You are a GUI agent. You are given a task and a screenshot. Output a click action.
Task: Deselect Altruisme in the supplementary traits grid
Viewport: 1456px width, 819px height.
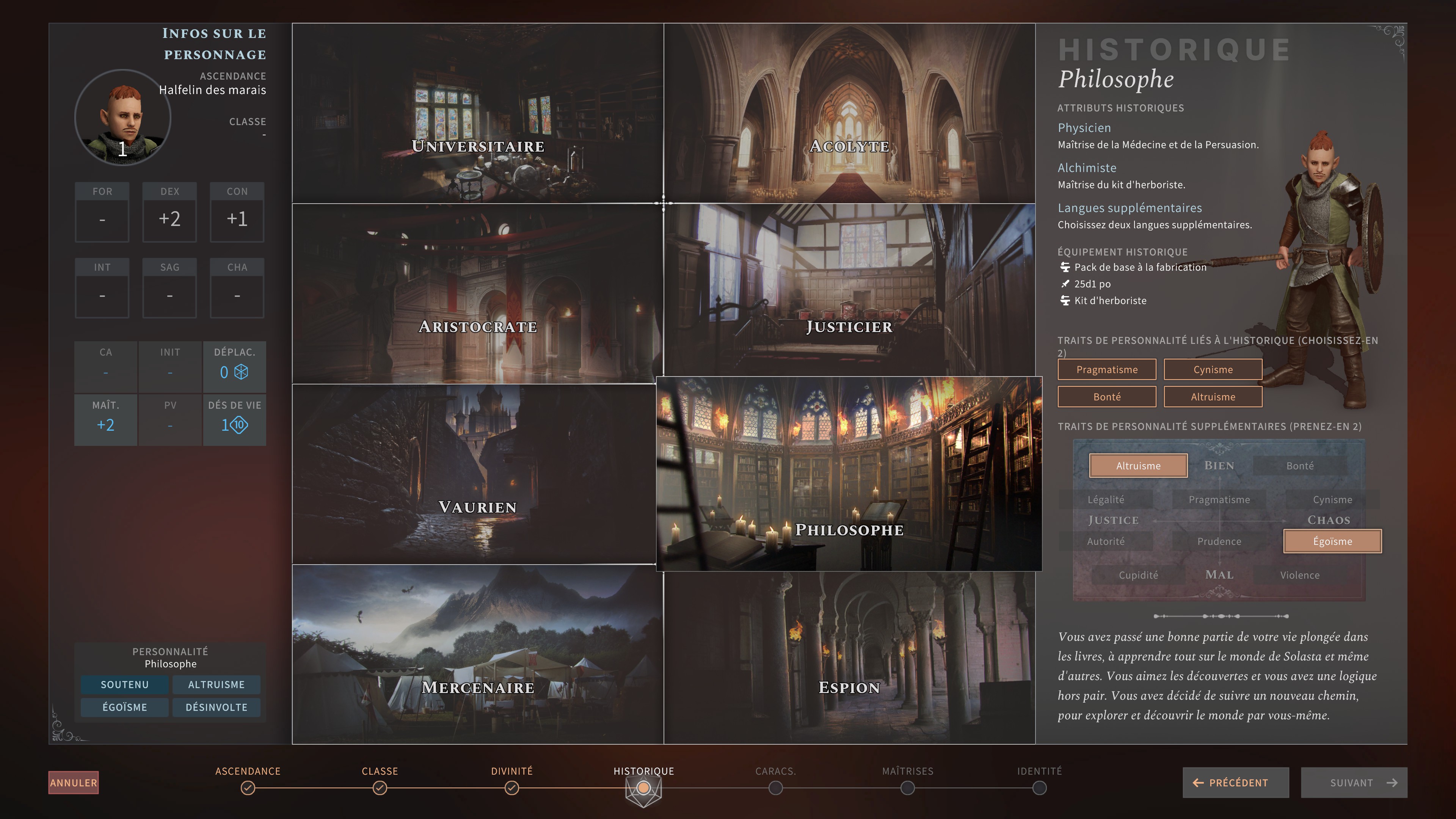(x=1138, y=465)
